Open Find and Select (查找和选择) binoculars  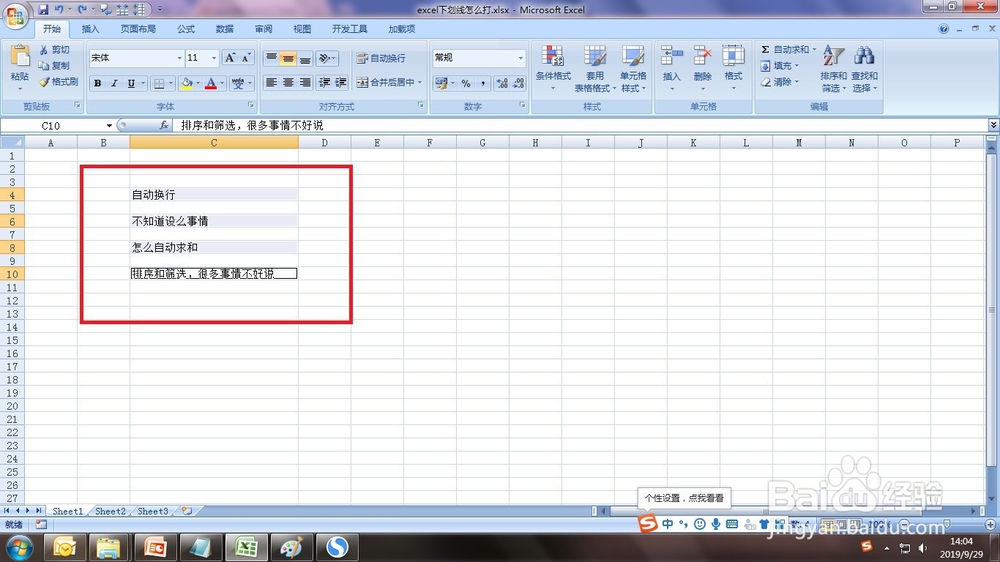pyautogui.click(x=864, y=68)
